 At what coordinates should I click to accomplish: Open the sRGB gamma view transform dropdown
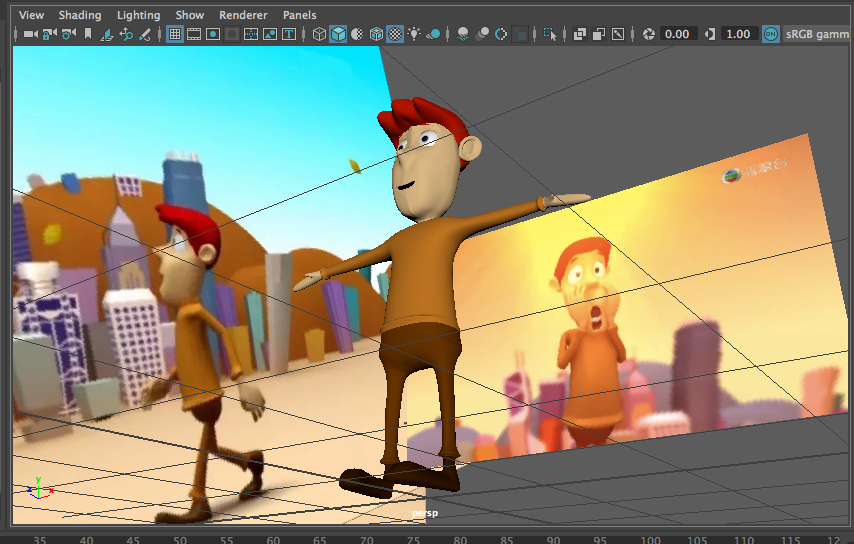(x=817, y=34)
